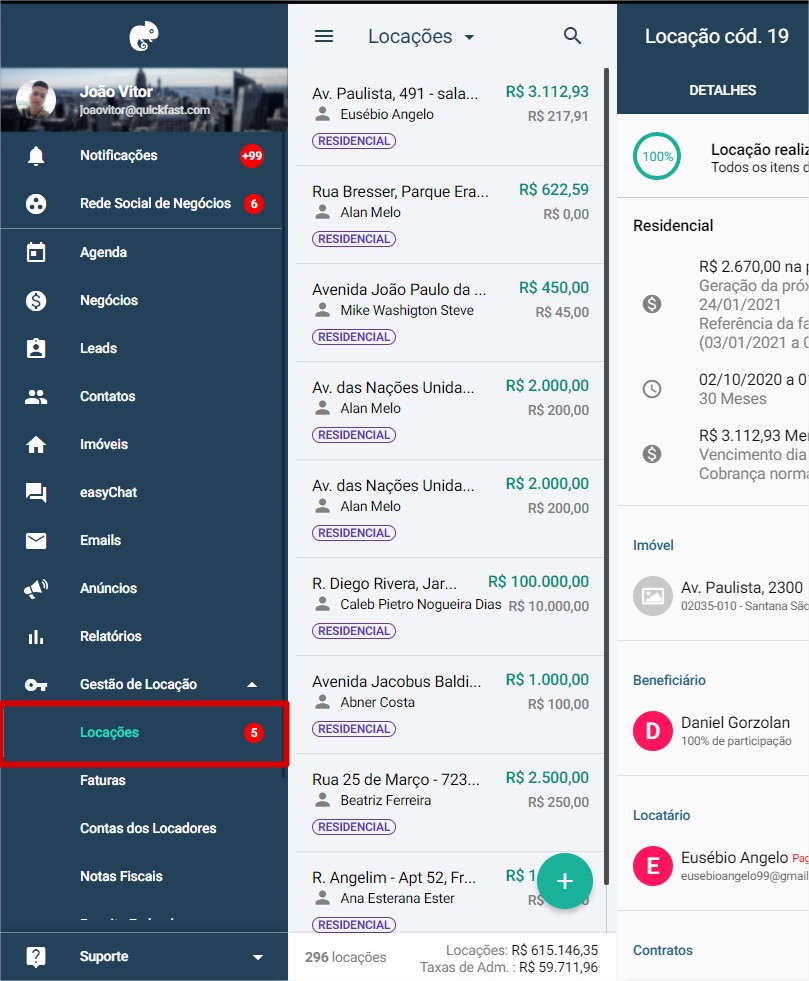Click the Av. Paulista, 2300 image placeholder
The height and width of the screenshot is (981, 809).
[x=653, y=596]
